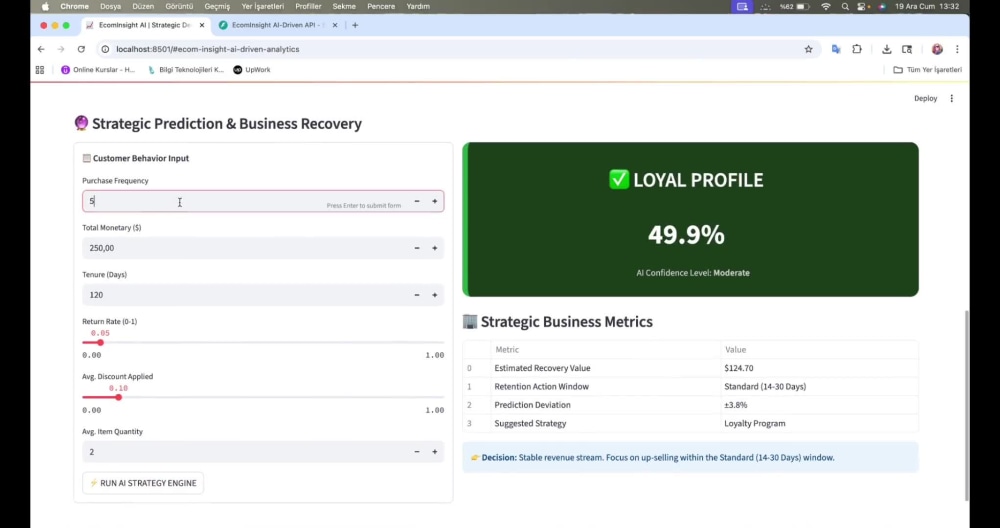Screen dimensions: 1000x528
Task: Open macOS Control Center icon
Action: 863,6
